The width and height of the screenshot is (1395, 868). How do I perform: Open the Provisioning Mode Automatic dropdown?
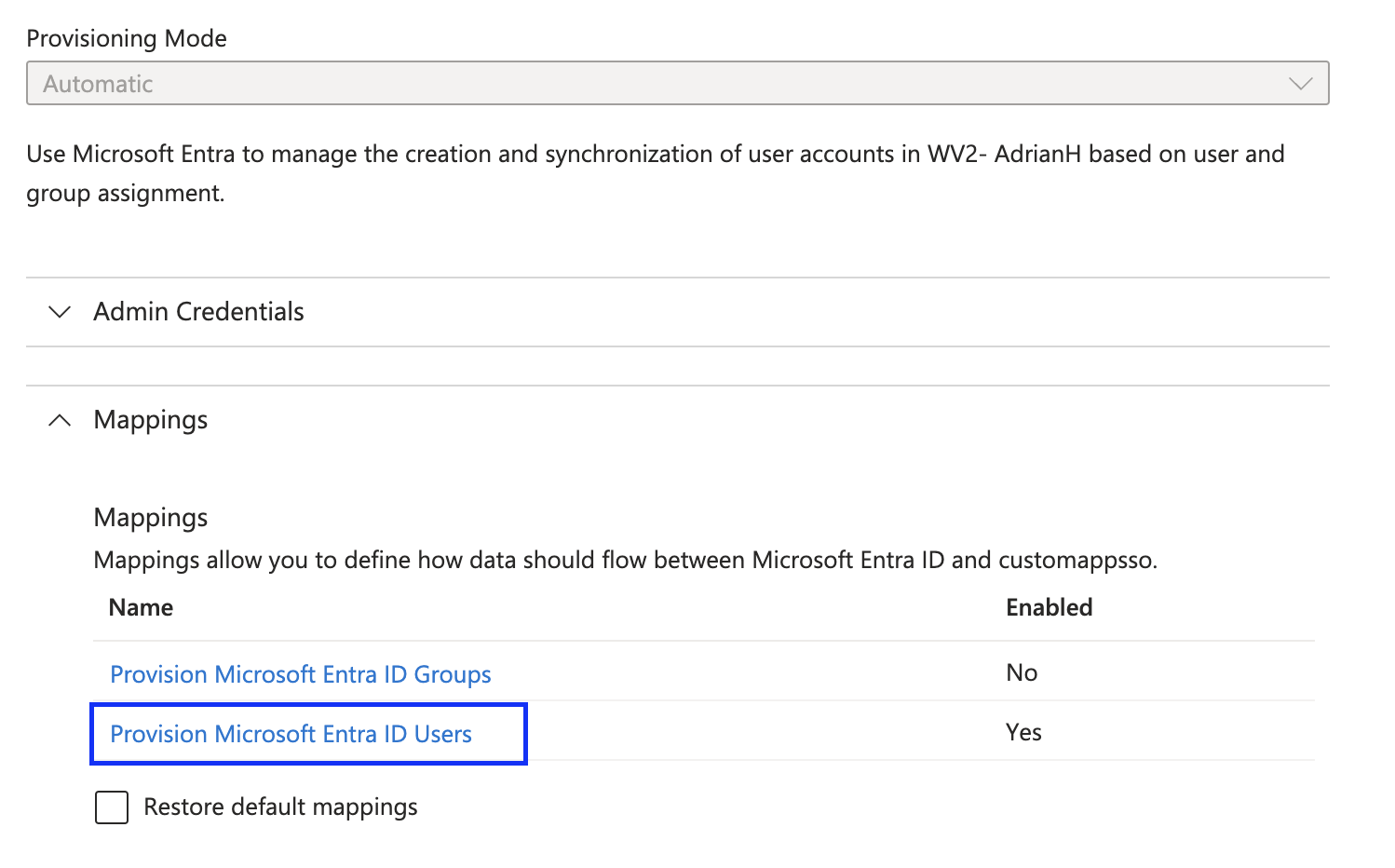coord(677,84)
